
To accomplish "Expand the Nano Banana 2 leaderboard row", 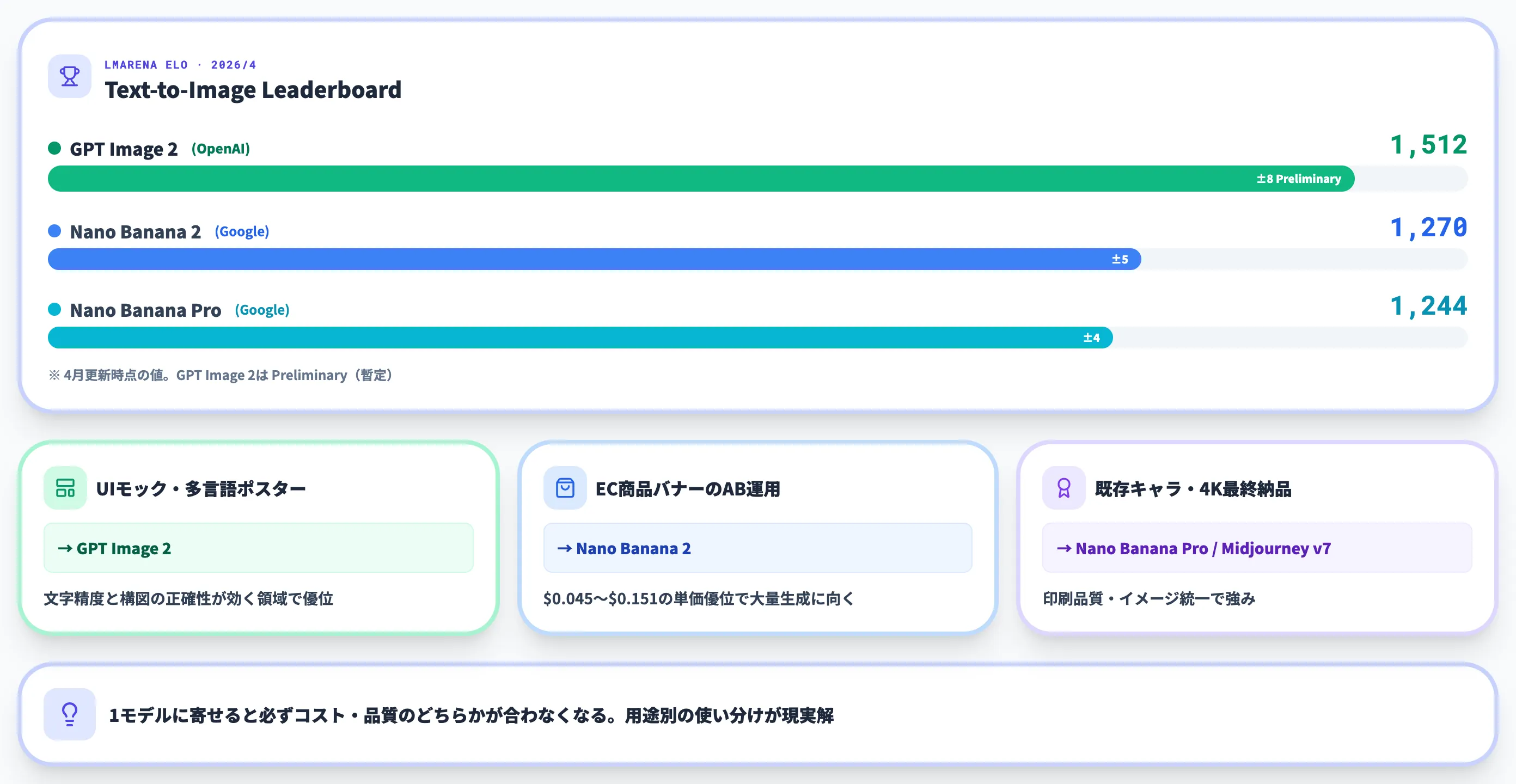I will click(x=136, y=231).
